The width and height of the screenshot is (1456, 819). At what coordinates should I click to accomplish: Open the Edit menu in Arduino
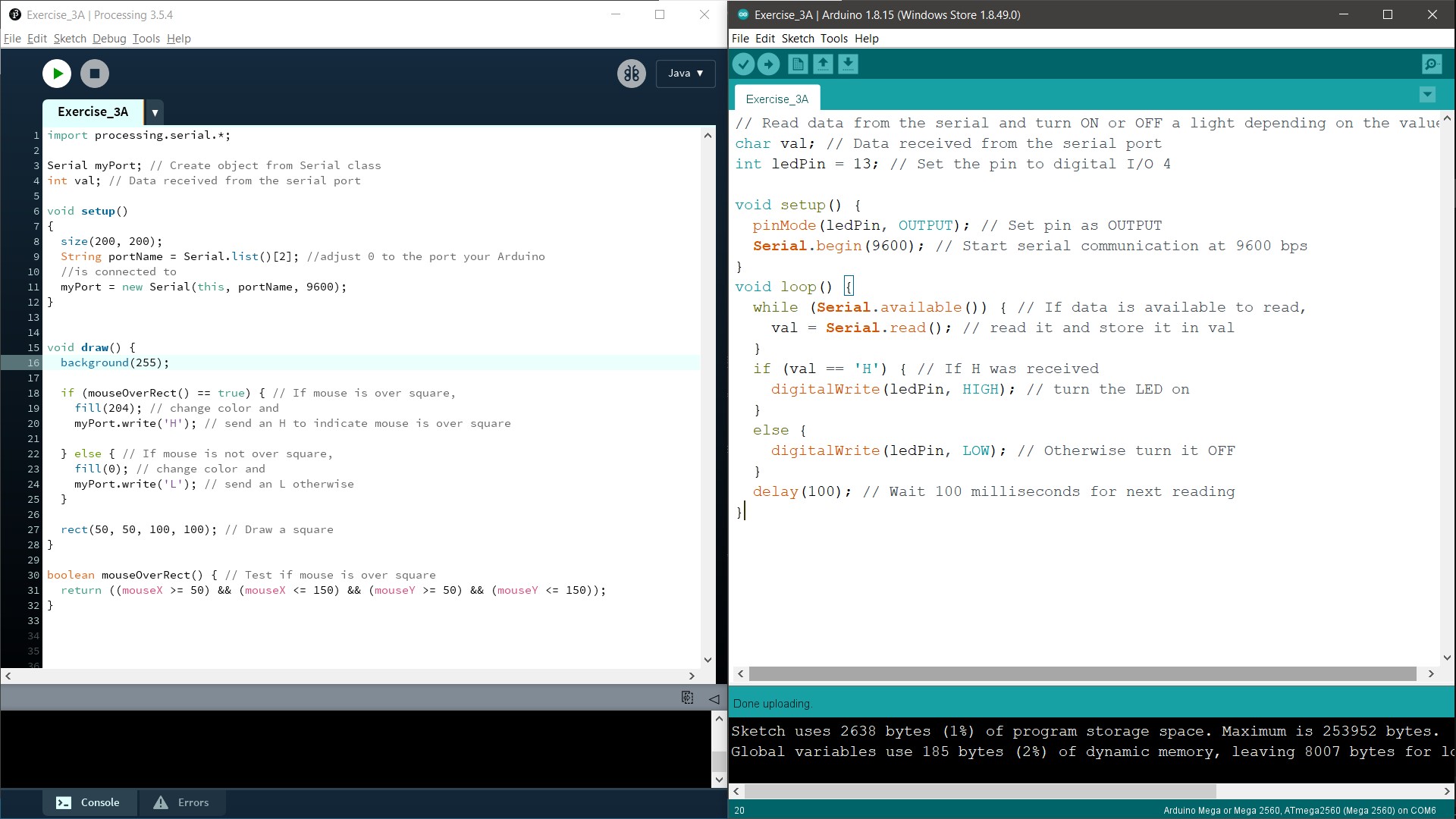765,39
